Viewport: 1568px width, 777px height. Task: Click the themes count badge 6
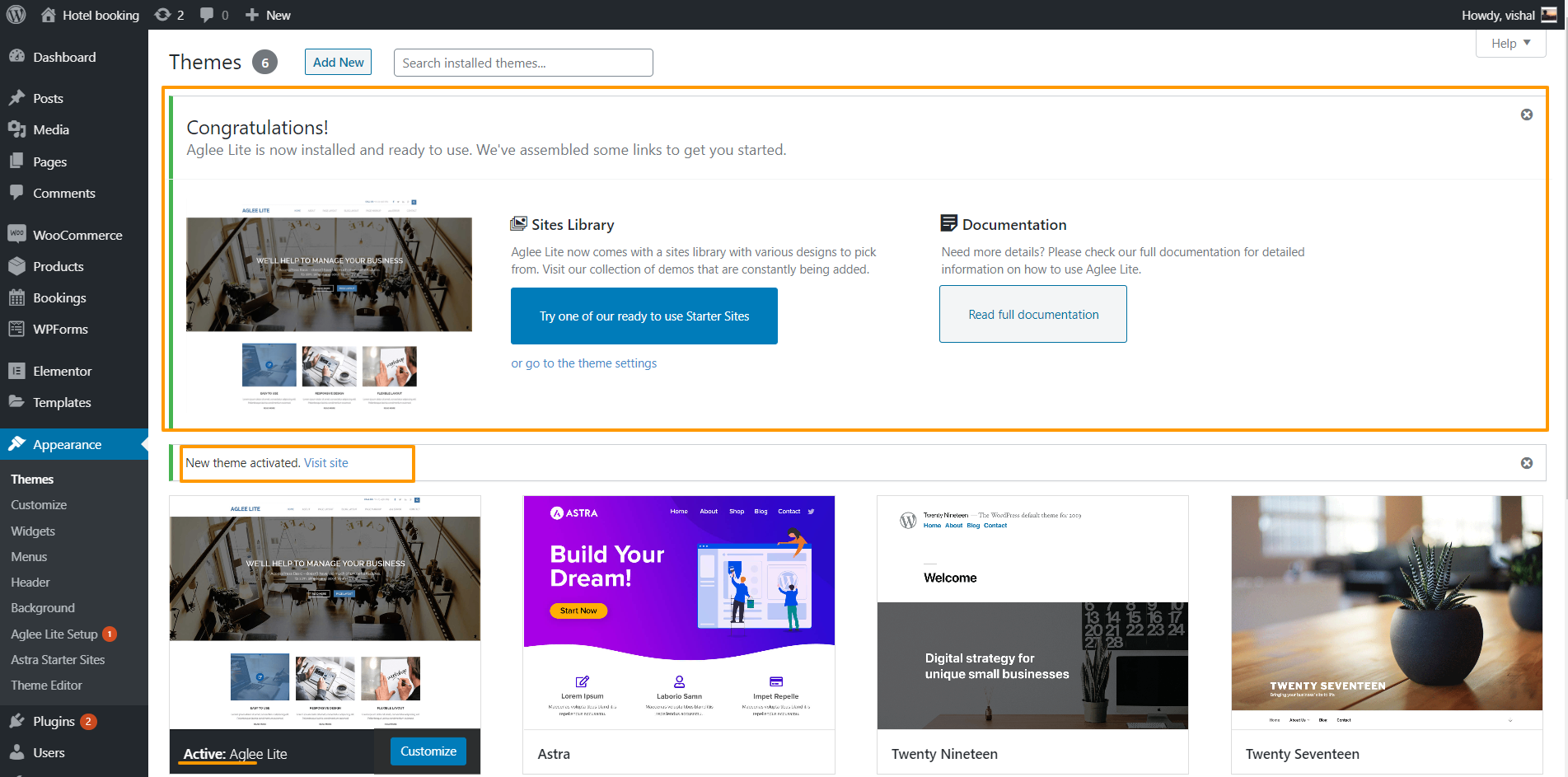coord(264,63)
